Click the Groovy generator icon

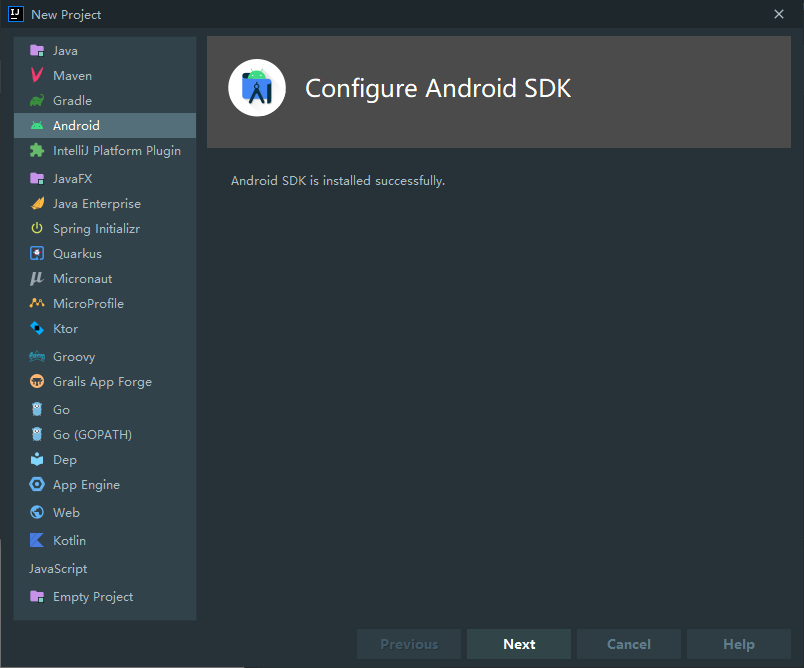pos(34,356)
